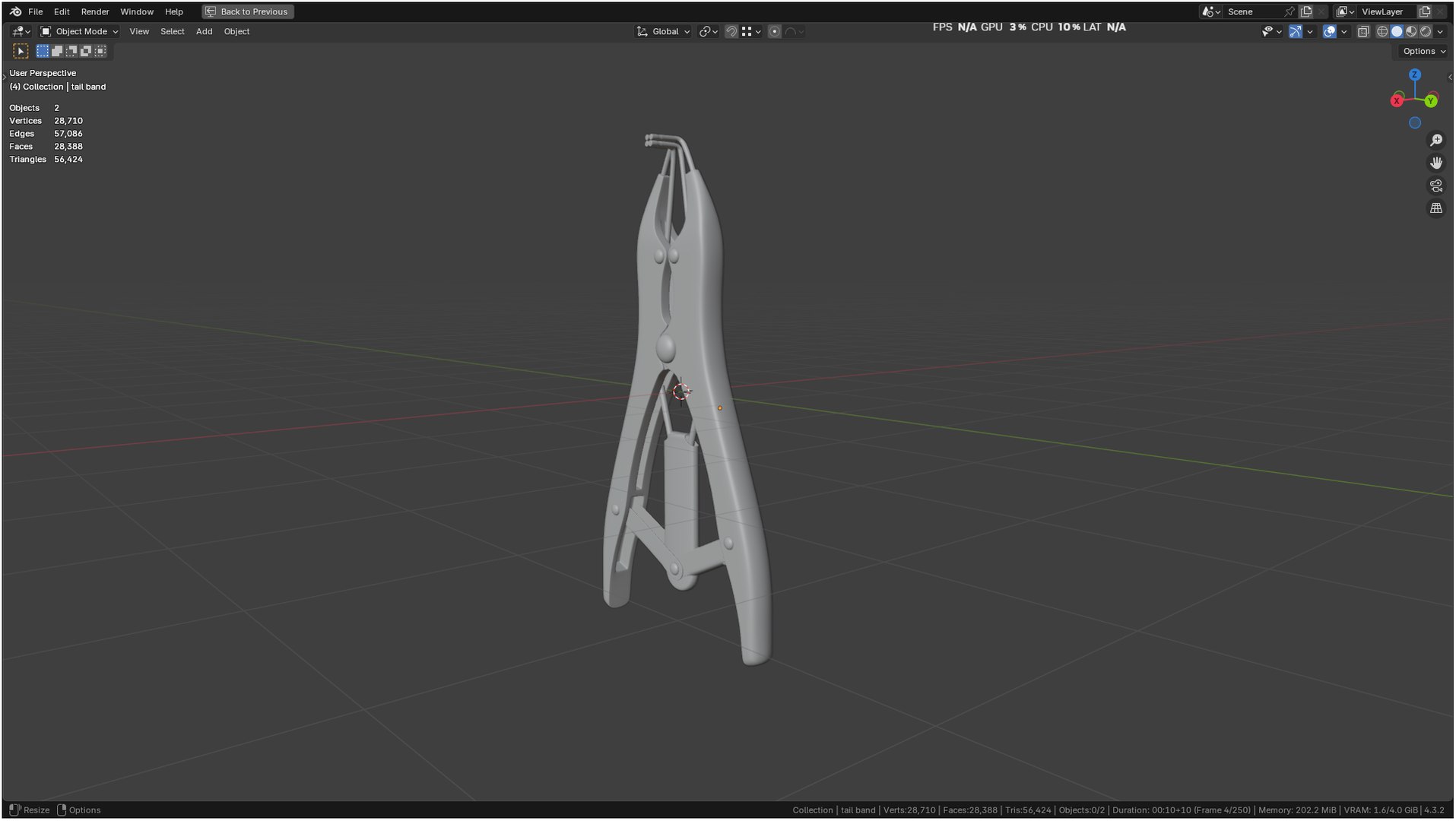
Task: Expand the Options dropdown
Action: (x=1423, y=51)
